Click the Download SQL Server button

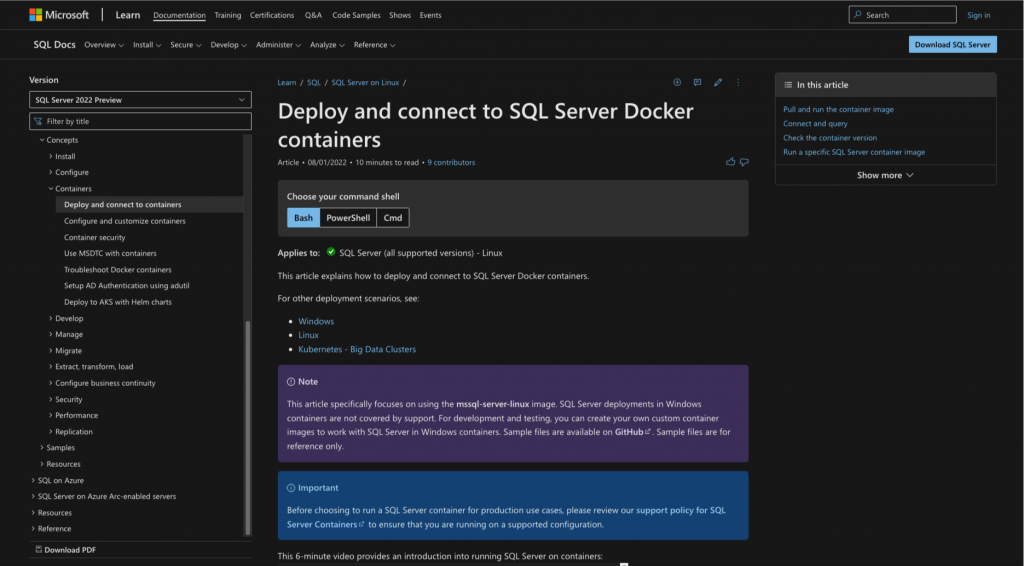[952, 44]
